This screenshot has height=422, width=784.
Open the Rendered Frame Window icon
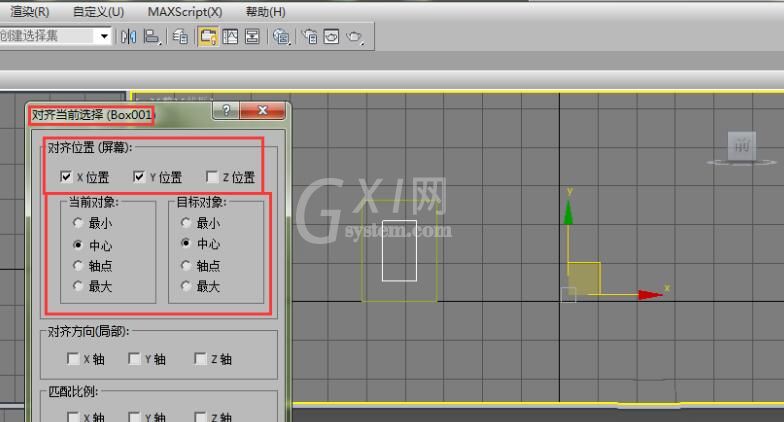[332, 36]
